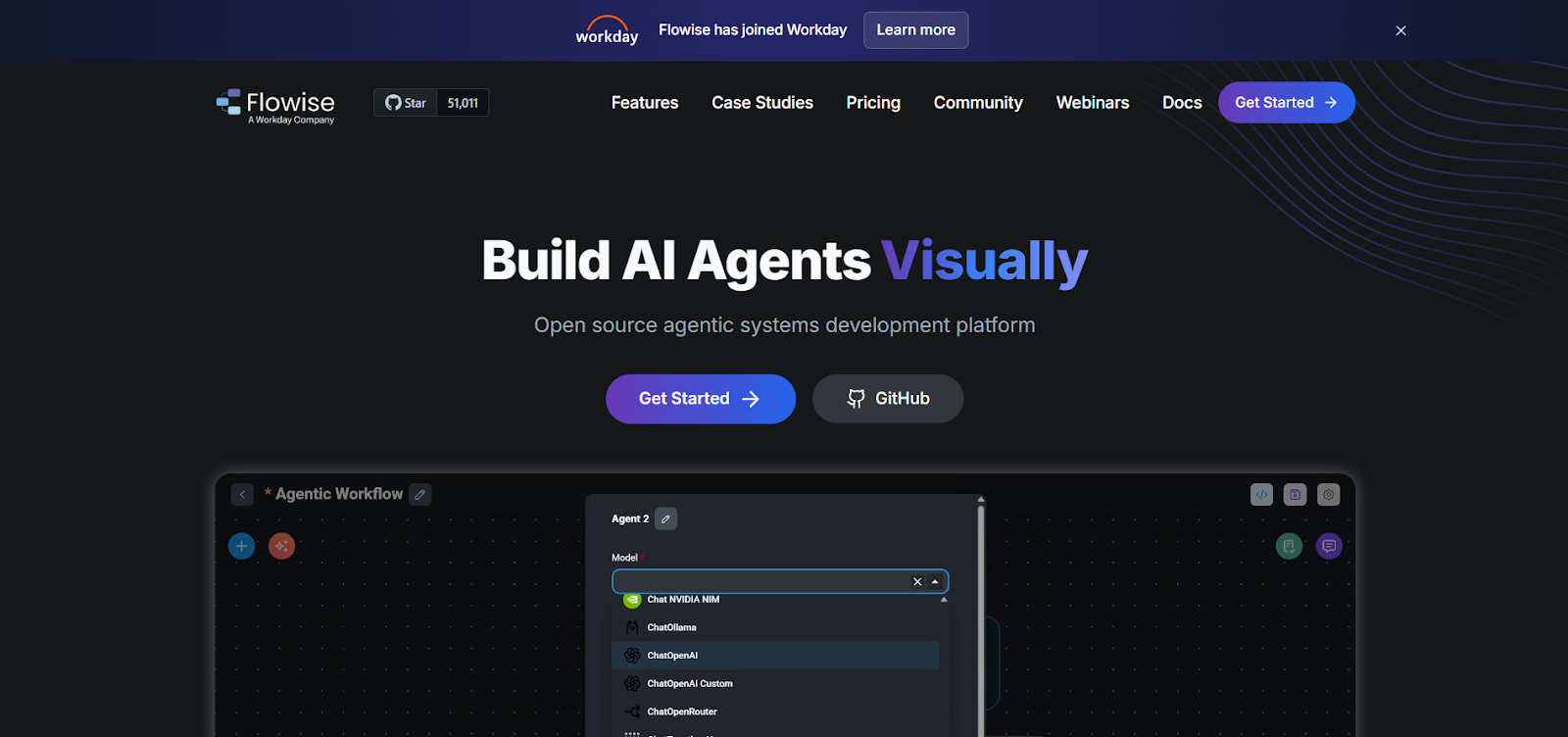Click the red generate sparkle icon

click(281, 546)
